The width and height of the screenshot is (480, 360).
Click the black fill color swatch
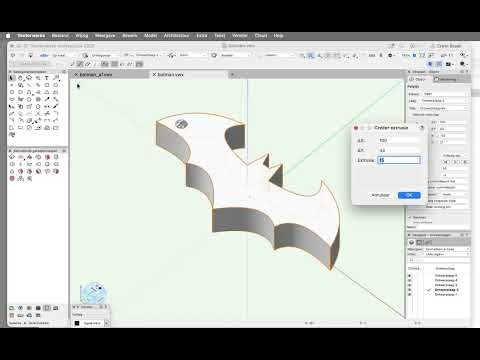click(77, 323)
